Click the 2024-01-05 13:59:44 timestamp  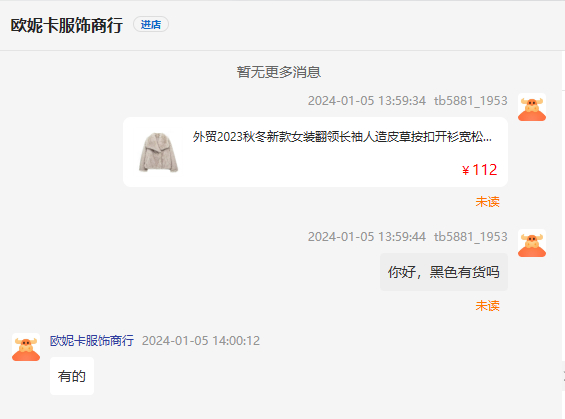click(367, 237)
